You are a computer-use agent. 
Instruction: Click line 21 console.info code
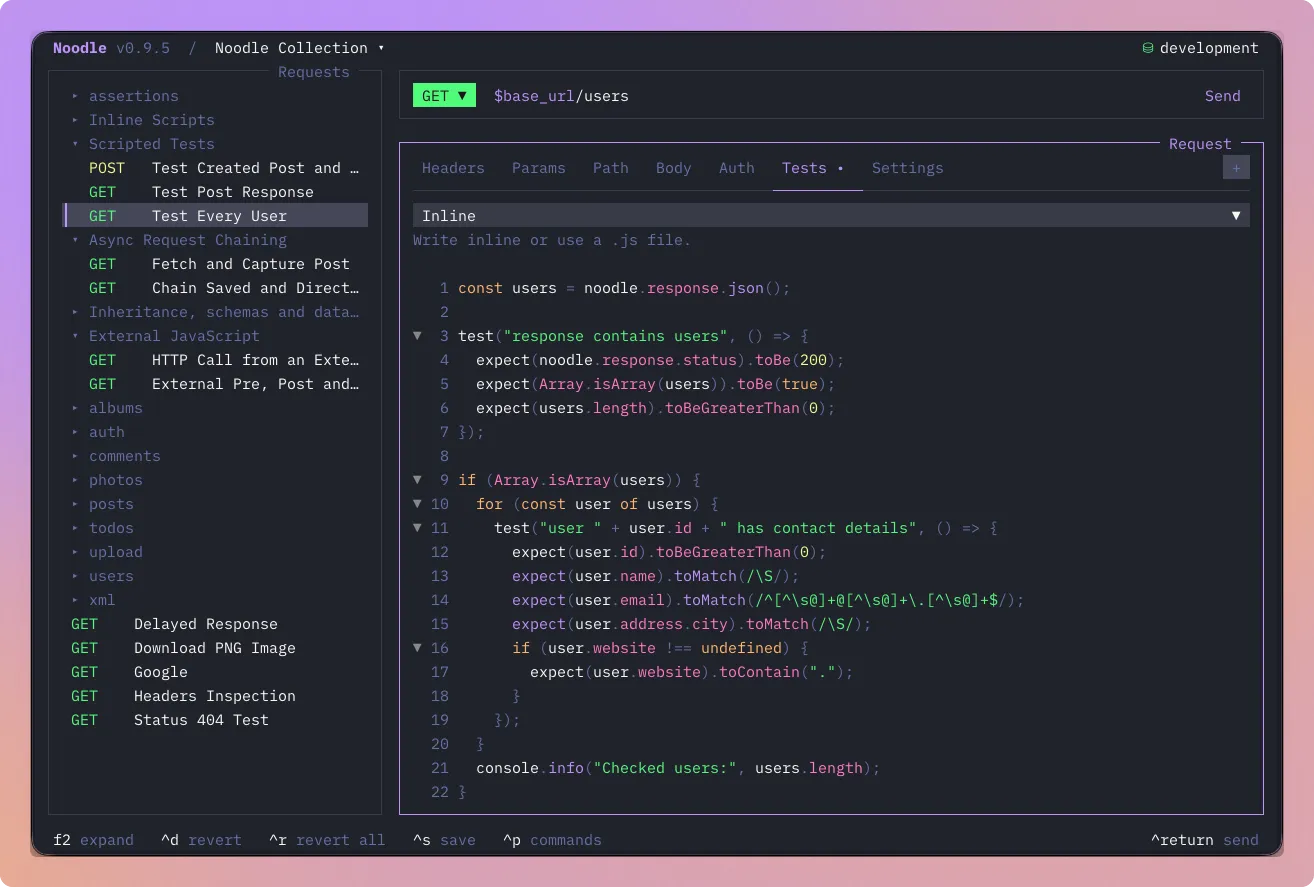pos(678,768)
